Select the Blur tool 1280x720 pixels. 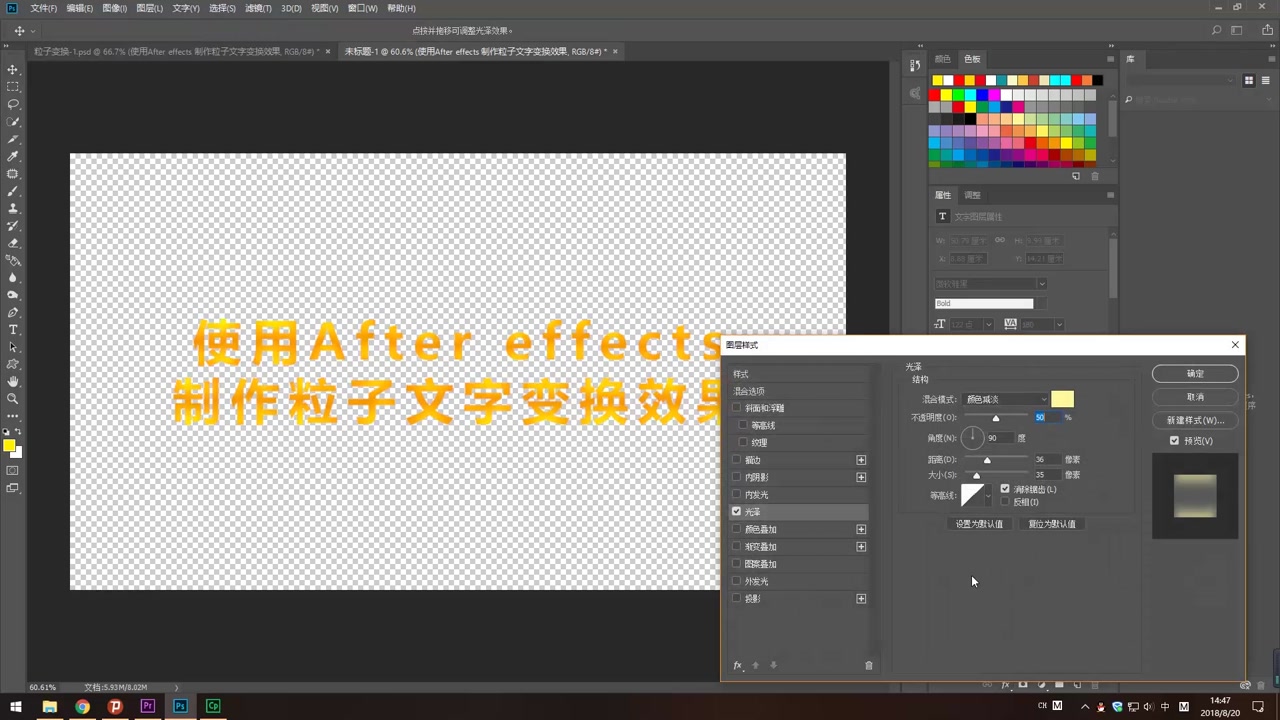point(13,278)
